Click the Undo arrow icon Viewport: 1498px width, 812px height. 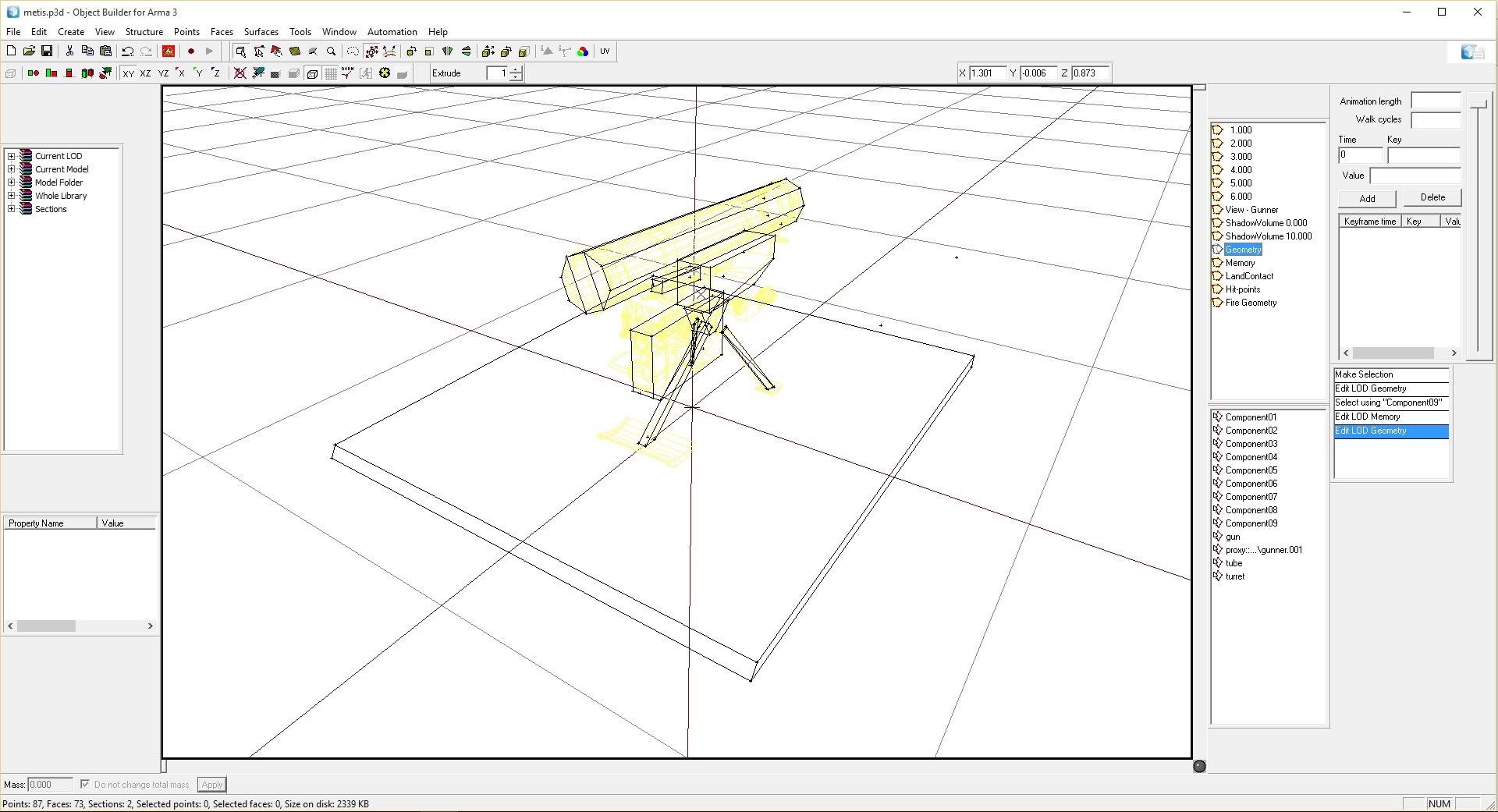(128, 51)
